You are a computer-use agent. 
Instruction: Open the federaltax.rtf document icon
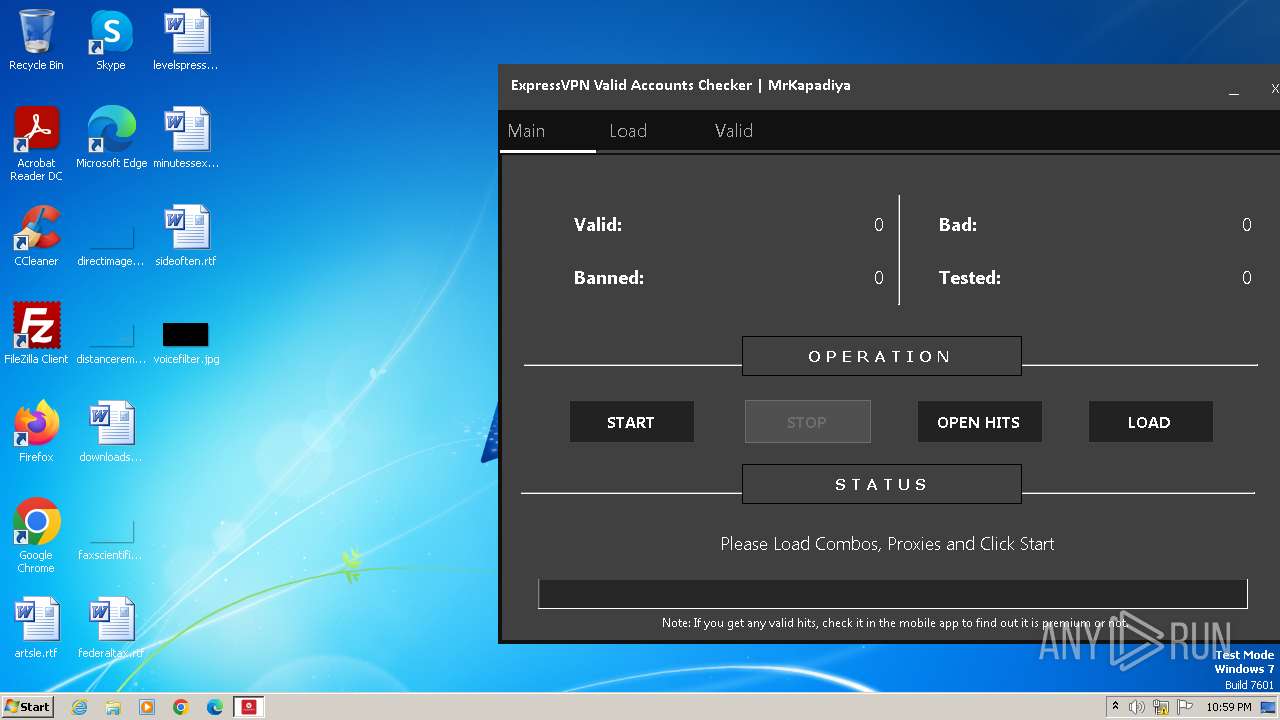[110, 628]
